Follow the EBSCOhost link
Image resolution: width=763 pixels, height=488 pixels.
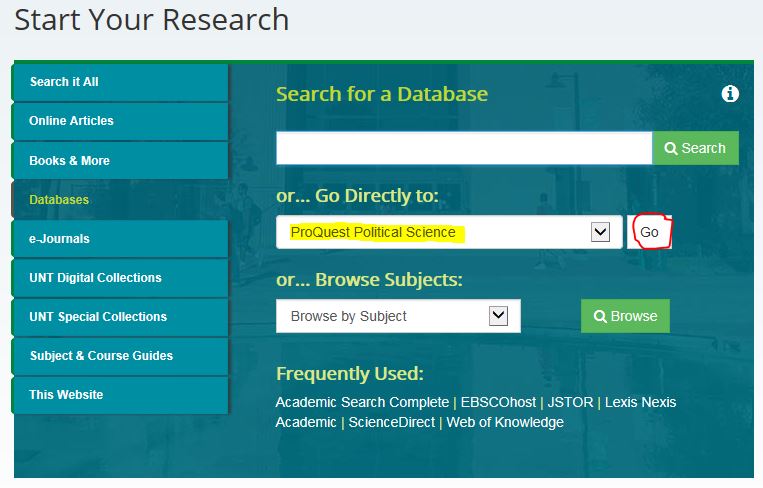point(498,402)
